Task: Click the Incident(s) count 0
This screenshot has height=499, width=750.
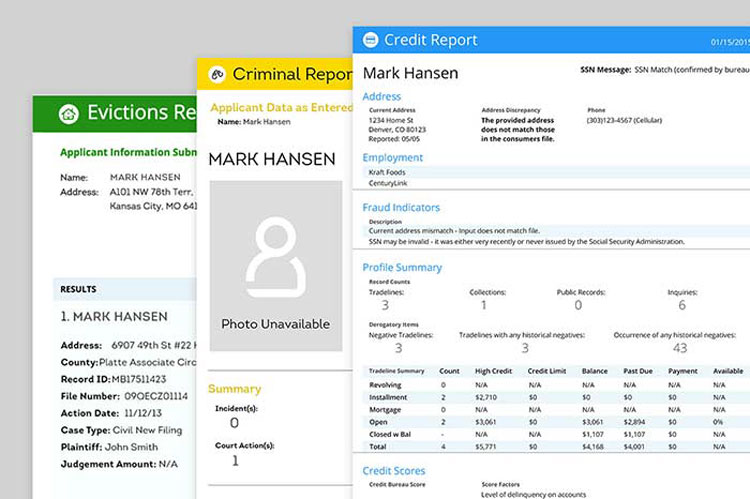Action: pos(234,423)
